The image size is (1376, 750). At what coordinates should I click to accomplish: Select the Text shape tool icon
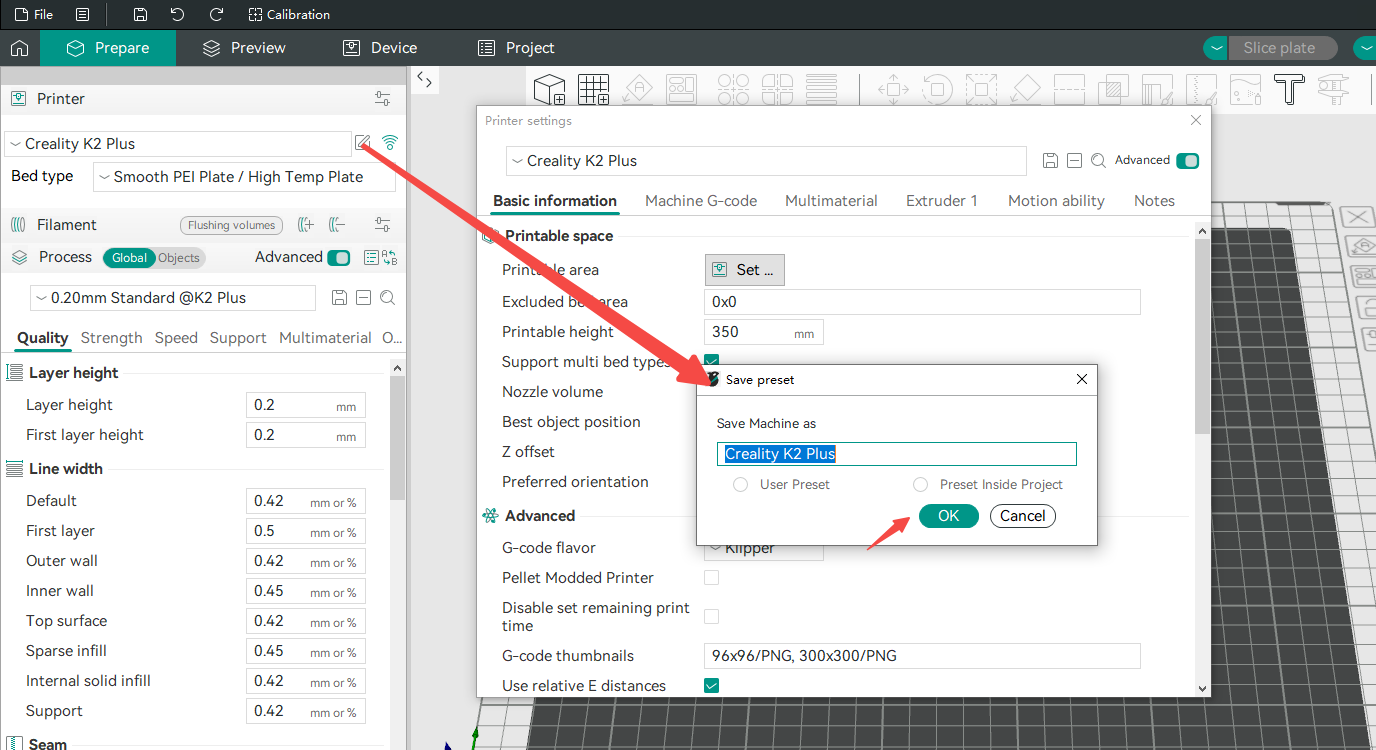coord(1289,88)
